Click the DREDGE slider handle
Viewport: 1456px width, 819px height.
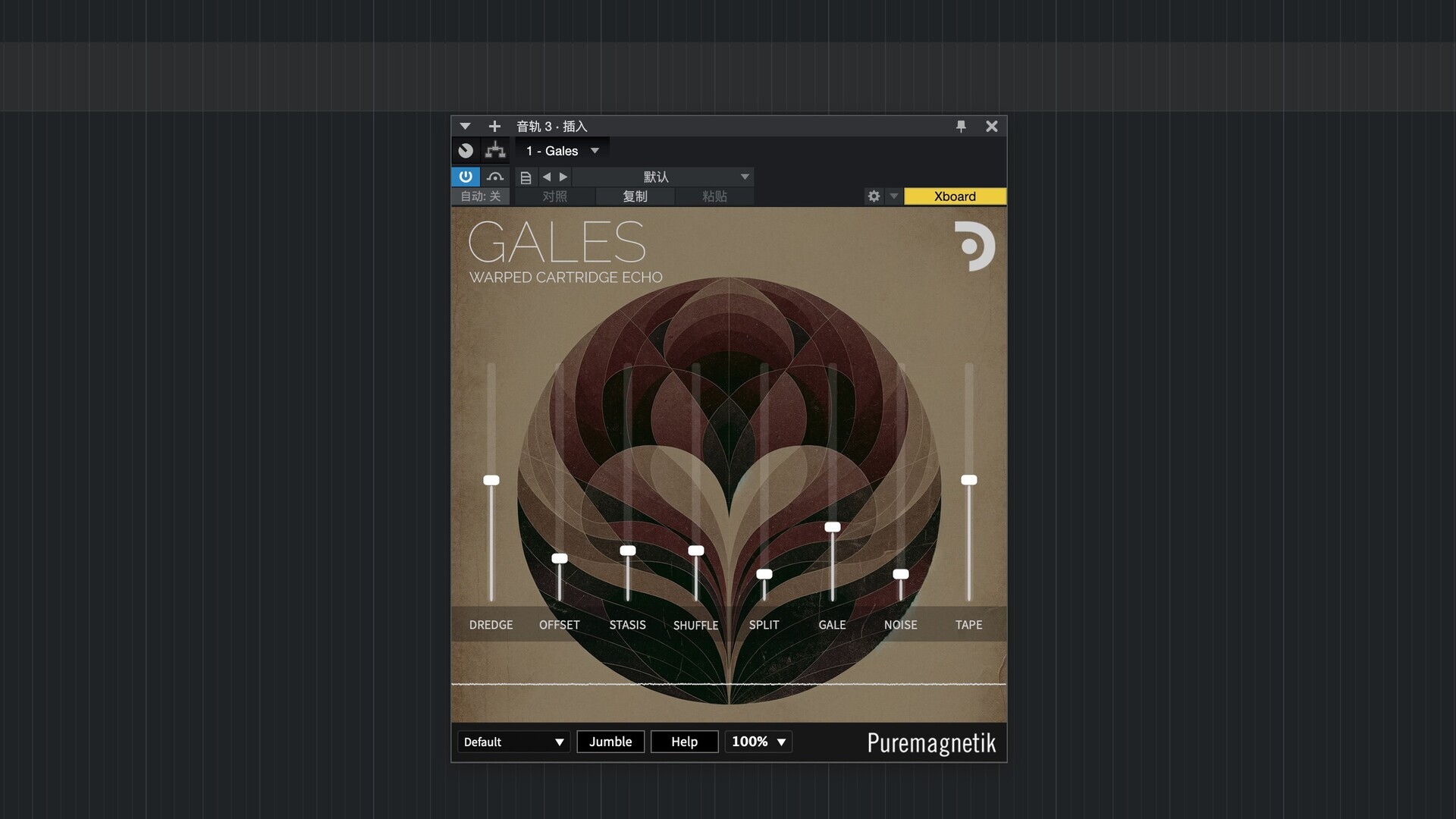coord(491,480)
